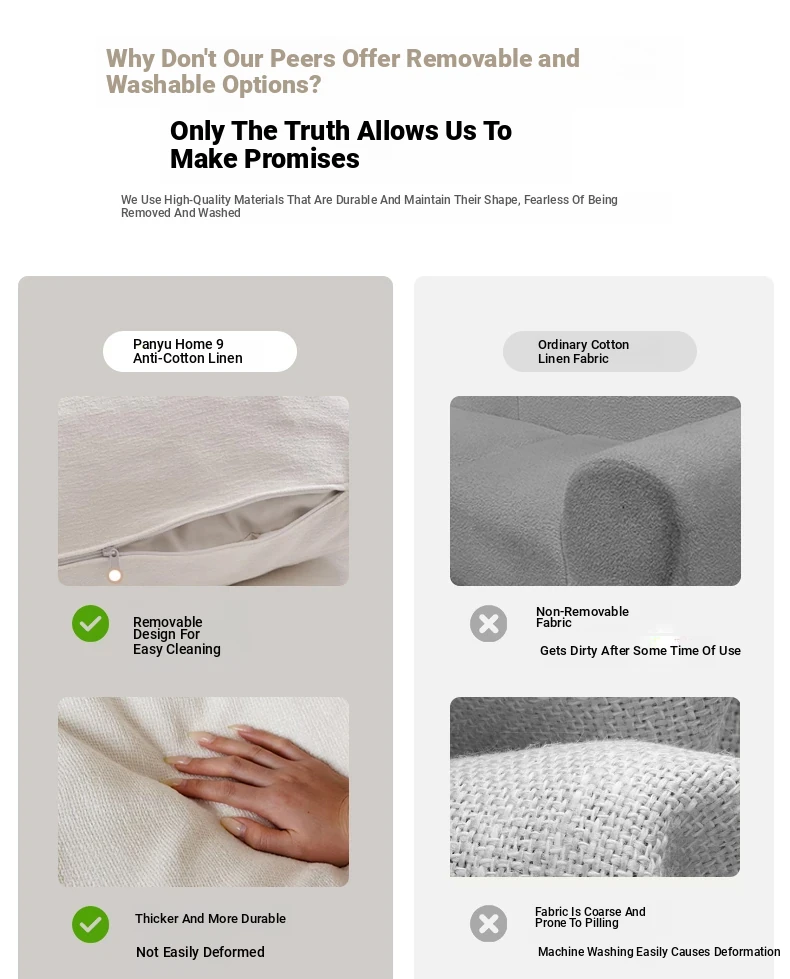
Task: Click the green checkmark beside Thicker And More Durable
Action: coord(91,924)
